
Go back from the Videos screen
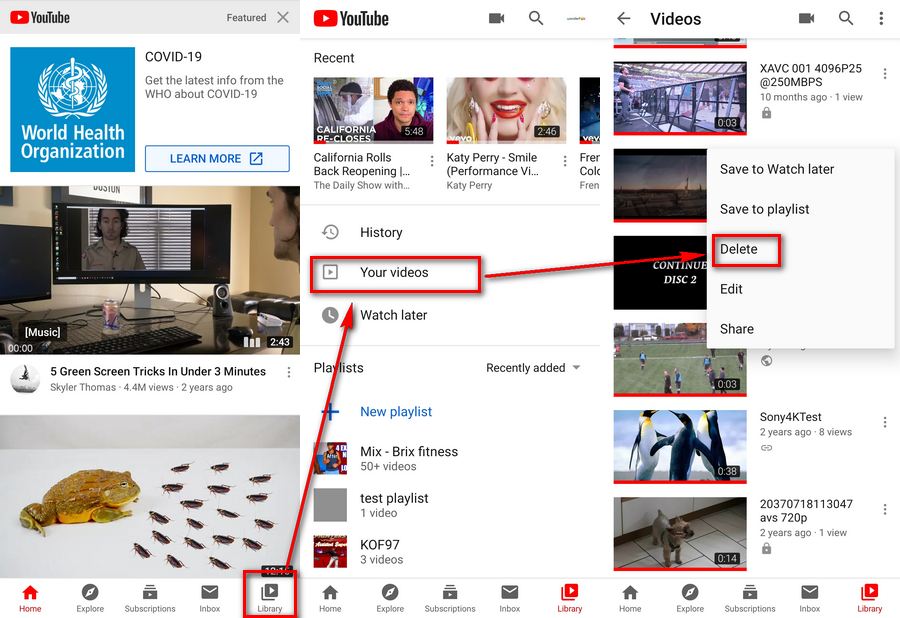point(624,18)
